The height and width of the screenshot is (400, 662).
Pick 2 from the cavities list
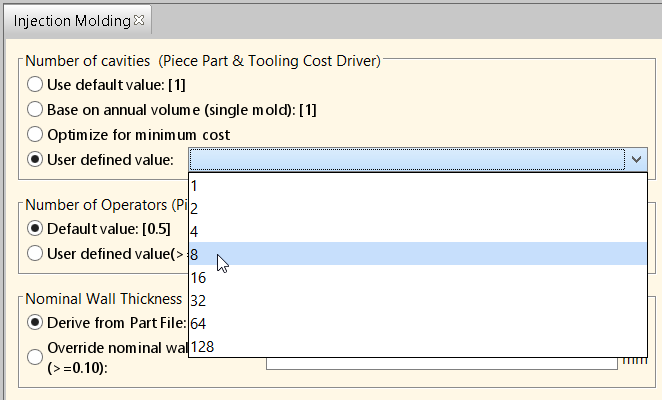pos(418,208)
